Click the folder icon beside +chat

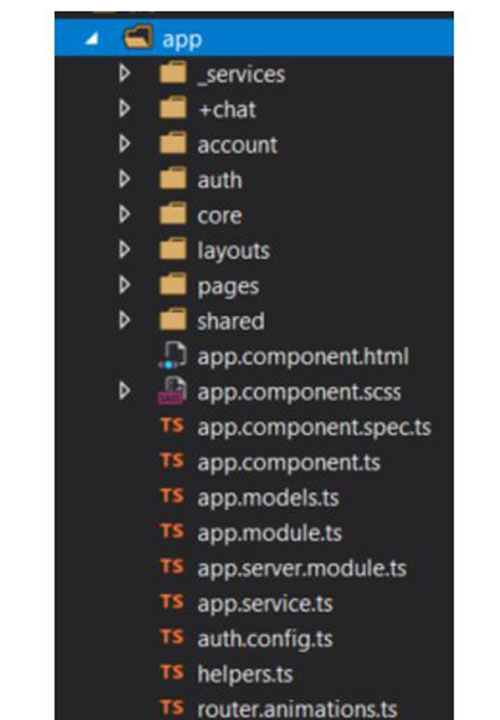[x=173, y=108]
